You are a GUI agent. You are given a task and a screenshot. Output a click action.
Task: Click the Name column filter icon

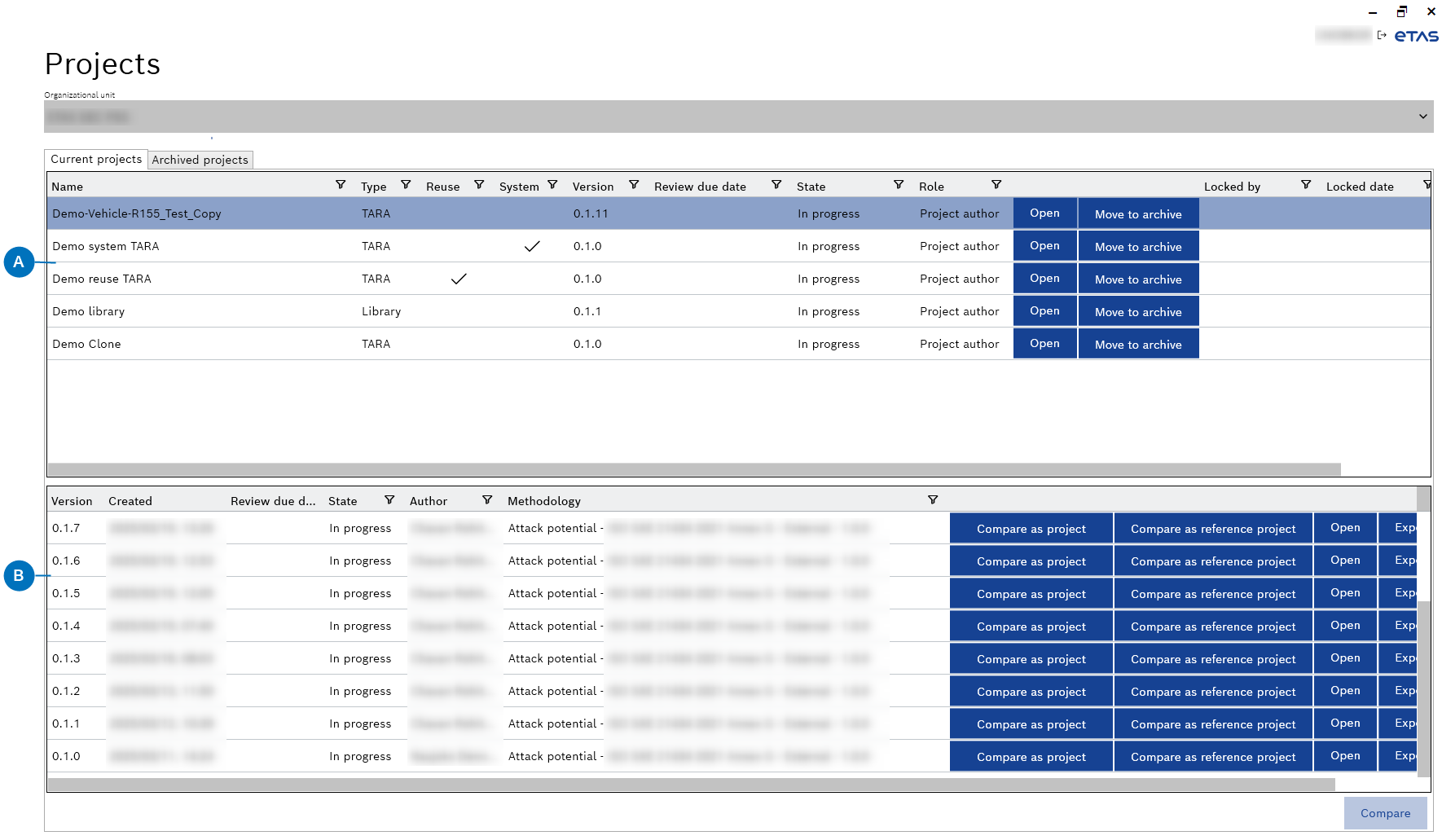click(341, 185)
